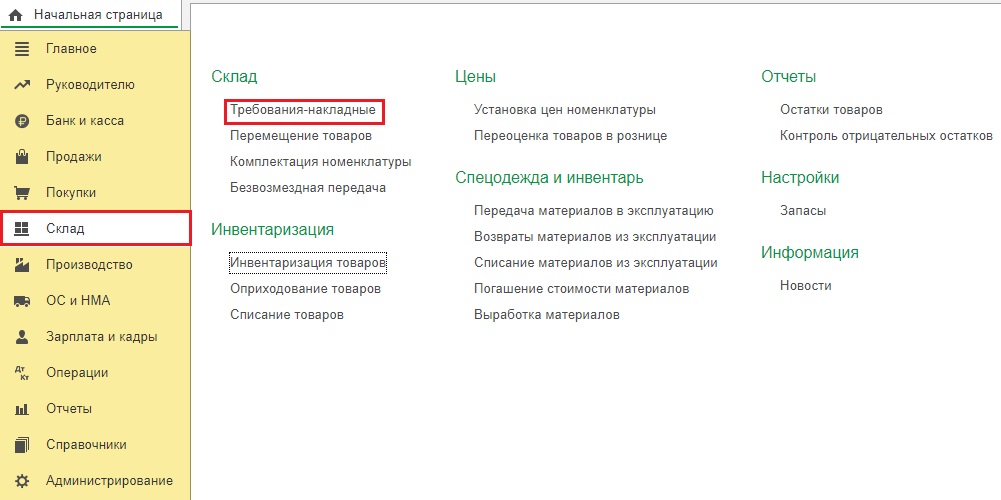Click the Отчеты group heading in panel
This screenshot has width=1001, height=500.
788,77
